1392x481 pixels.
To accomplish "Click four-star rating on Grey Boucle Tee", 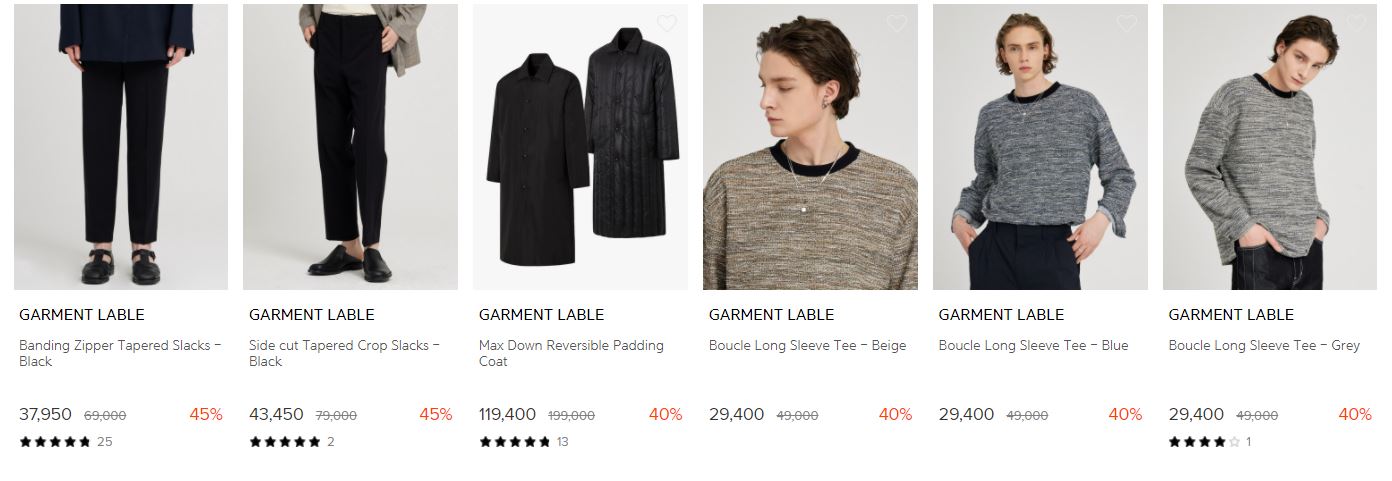I will click(1205, 442).
